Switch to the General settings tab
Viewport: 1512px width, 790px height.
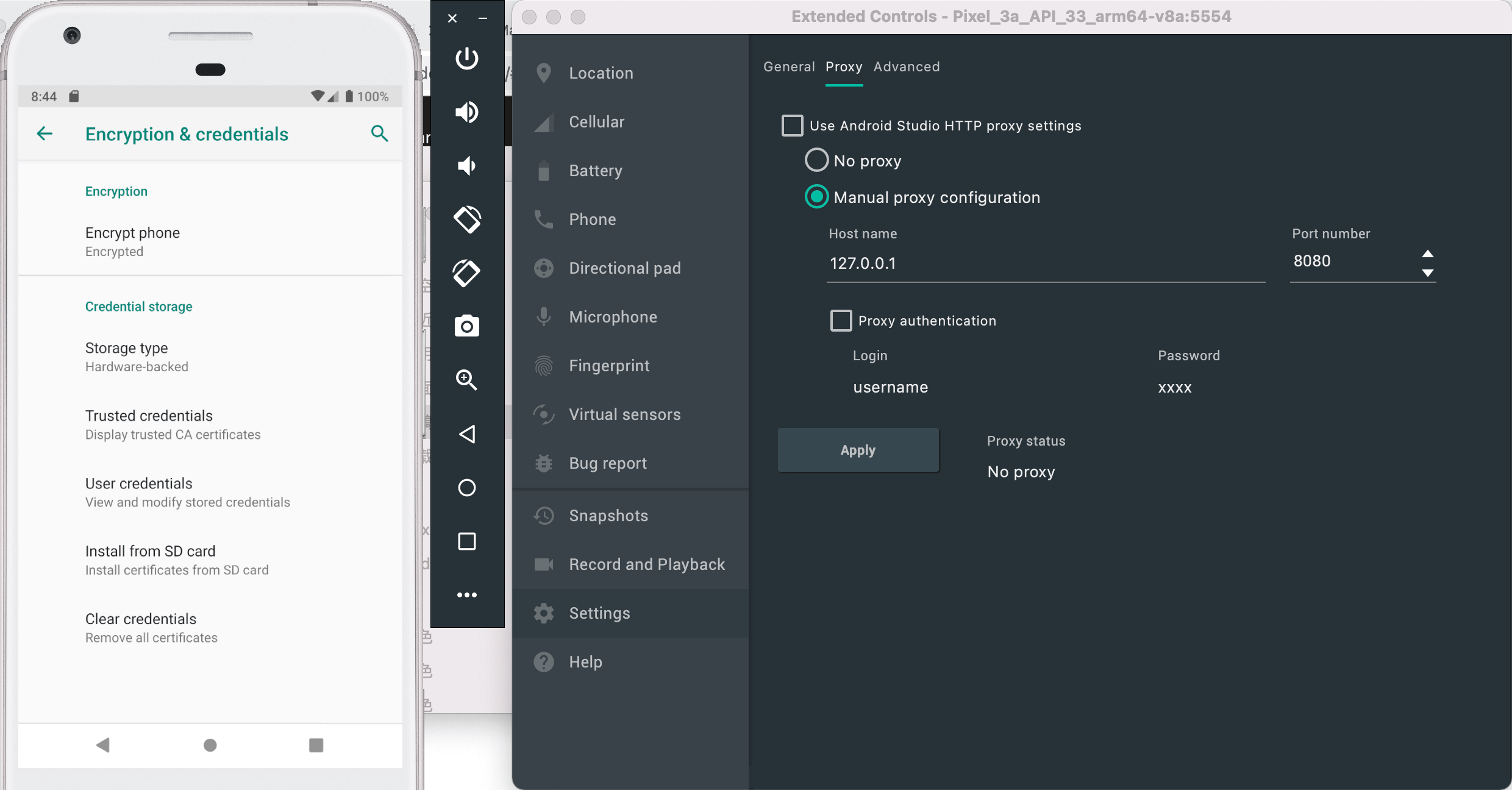(x=788, y=67)
